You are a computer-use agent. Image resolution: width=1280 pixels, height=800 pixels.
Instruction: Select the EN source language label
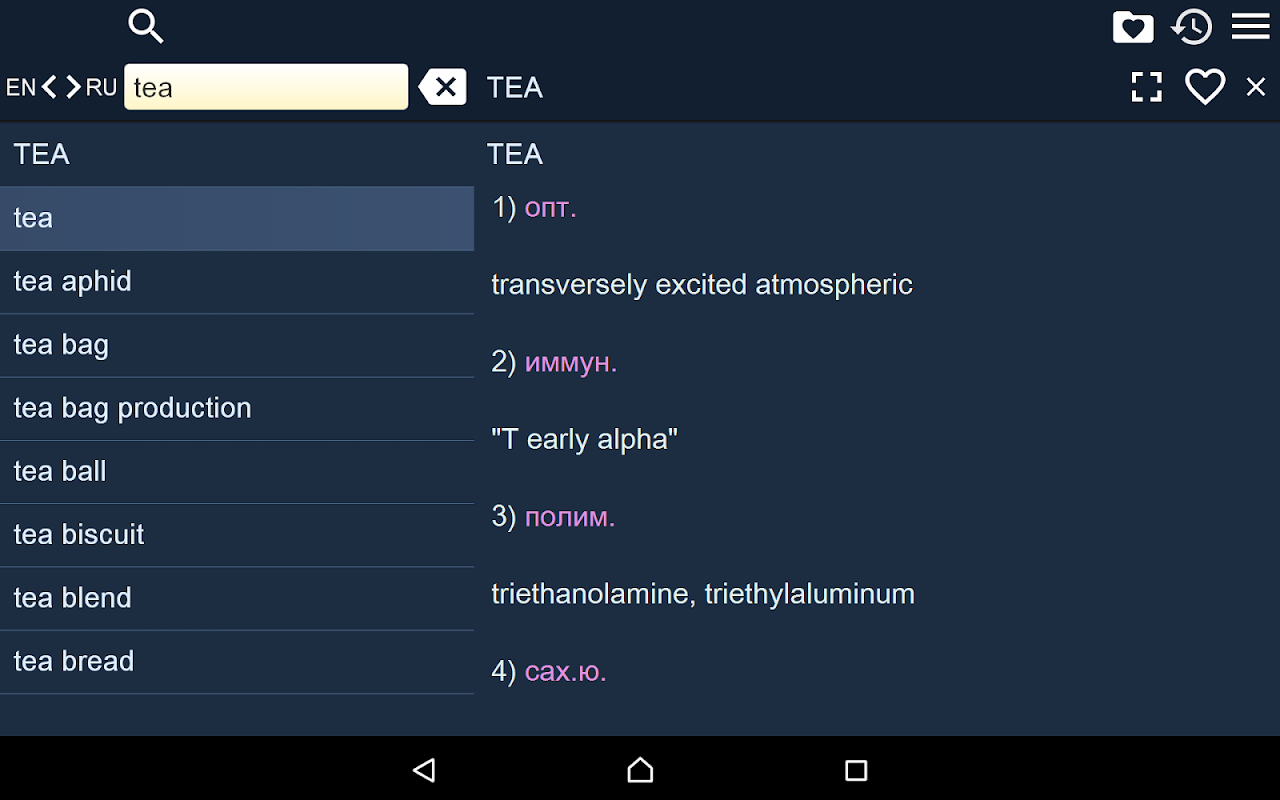click(21, 87)
